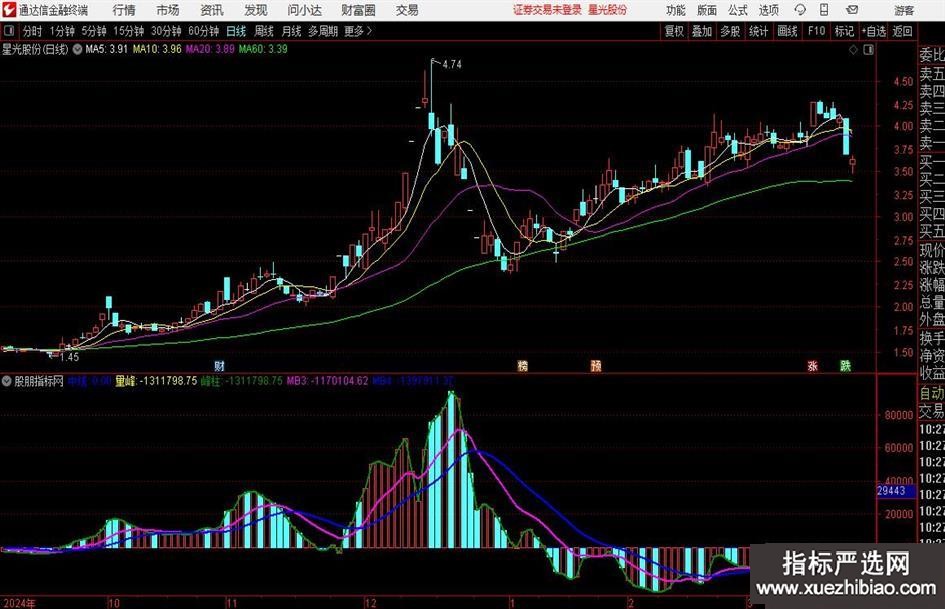Switch to the 周线 weekly tab
The image size is (945, 609).
point(264,31)
